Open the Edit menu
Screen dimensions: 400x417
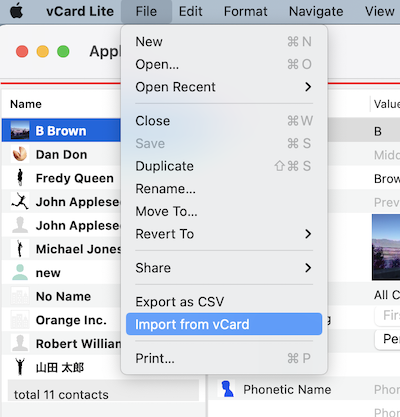[x=190, y=11]
